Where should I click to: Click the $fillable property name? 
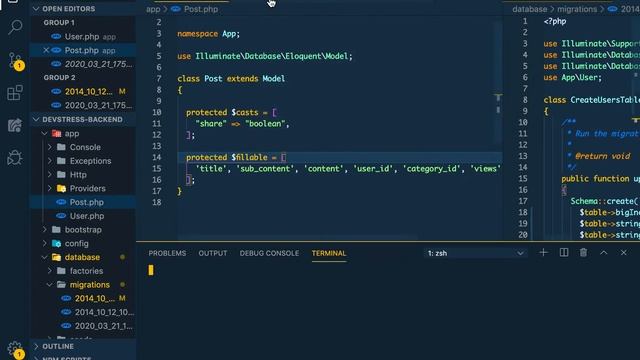(x=249, y=158)
